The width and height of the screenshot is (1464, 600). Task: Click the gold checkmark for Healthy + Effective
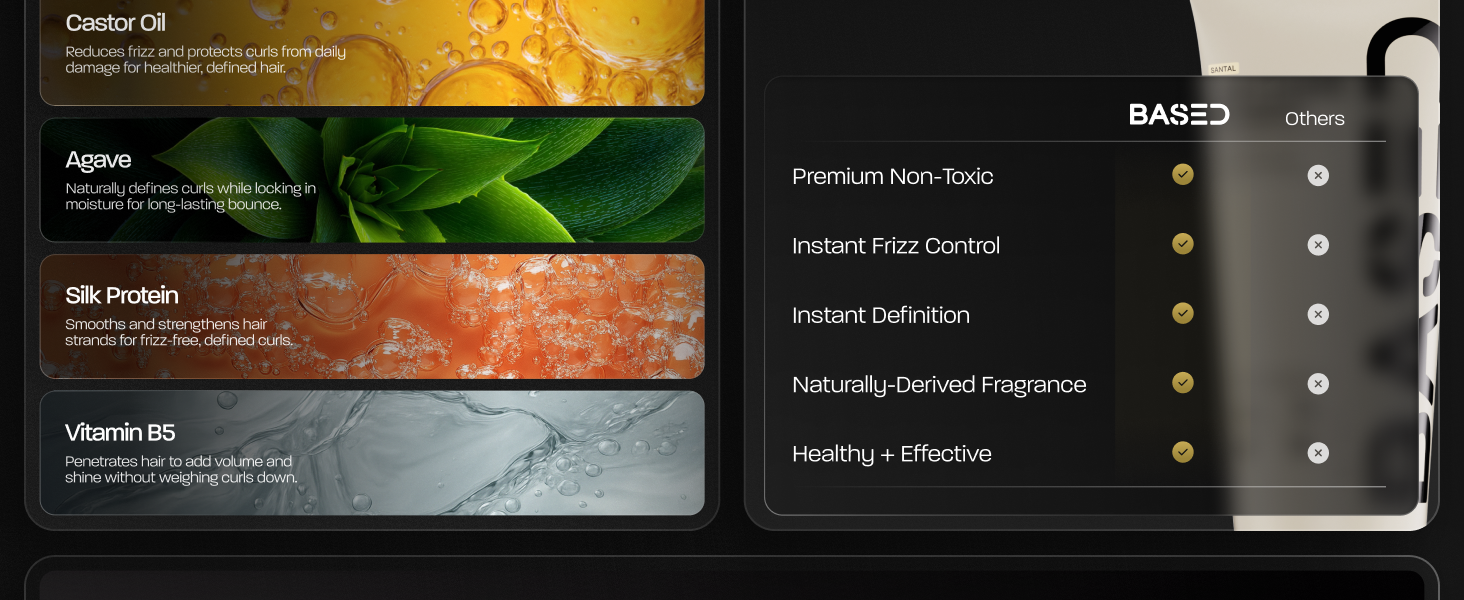[x=1183, y=452]
